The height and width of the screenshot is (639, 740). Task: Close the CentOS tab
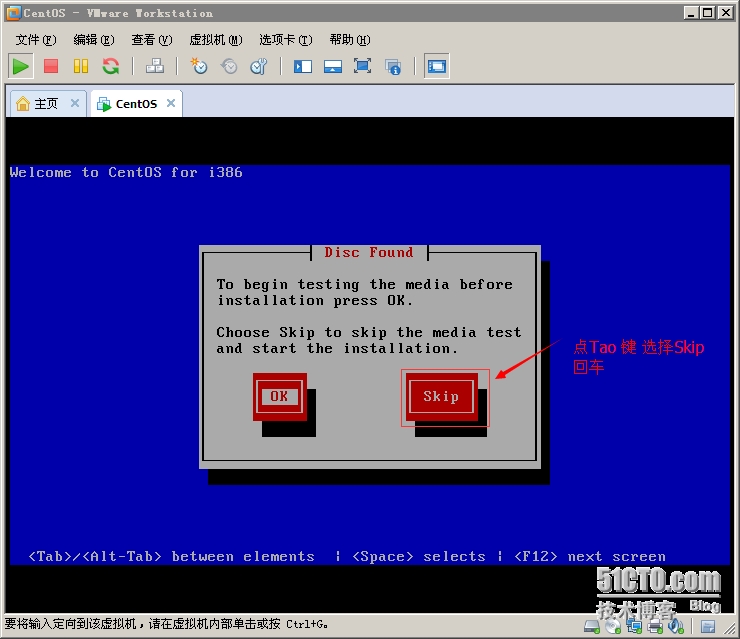pos(171,103)
